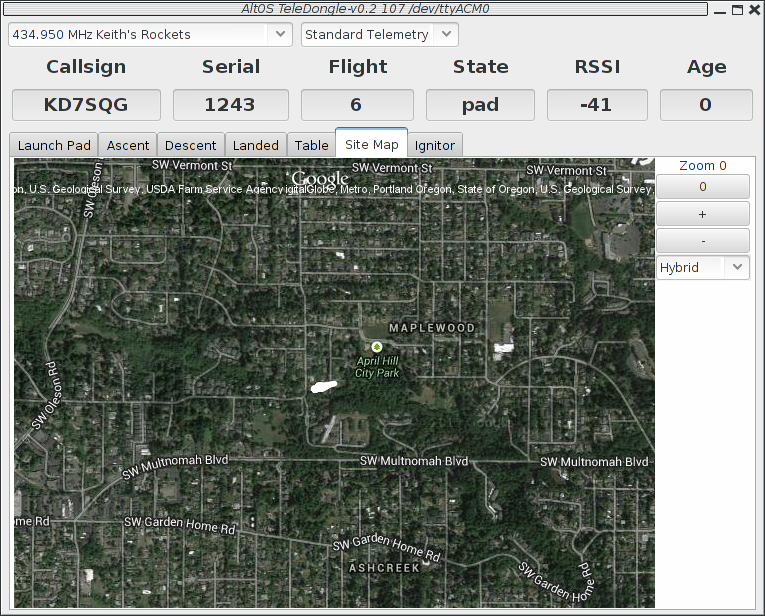Screen dimensions: 765x616
Task: Expand the 434.950 MHz frequency dropdown
Action: pos(279,35)
